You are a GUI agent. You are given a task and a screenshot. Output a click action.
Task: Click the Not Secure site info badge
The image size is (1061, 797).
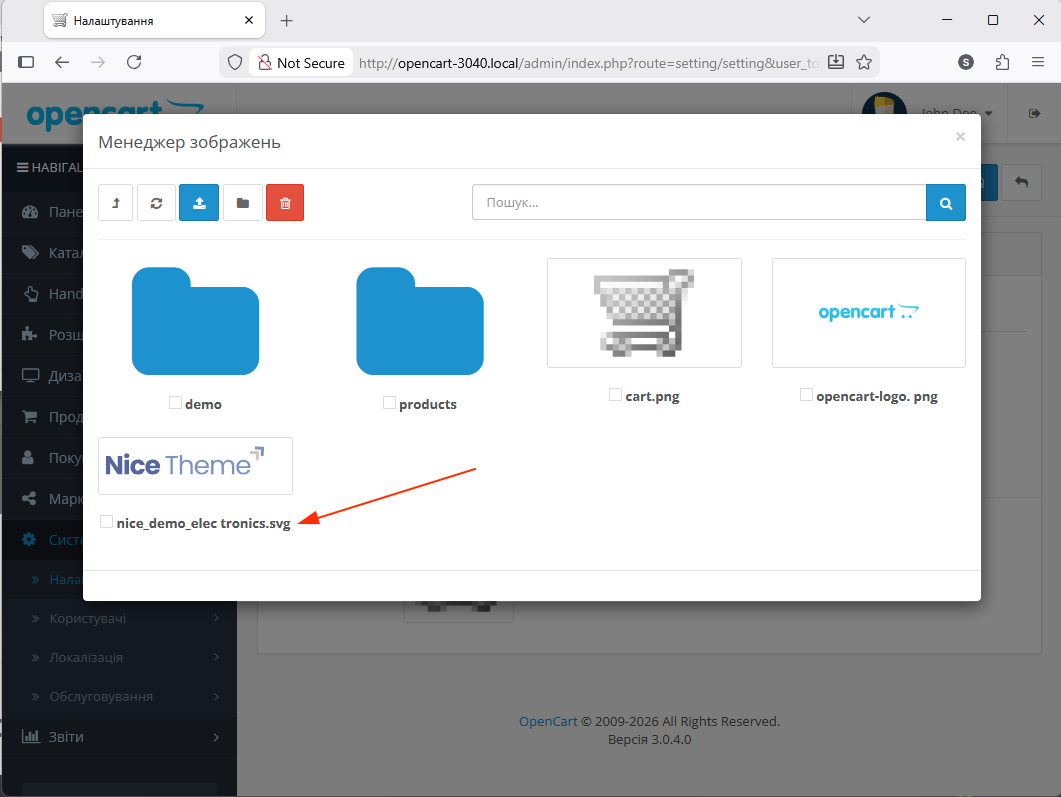[302, 63]
